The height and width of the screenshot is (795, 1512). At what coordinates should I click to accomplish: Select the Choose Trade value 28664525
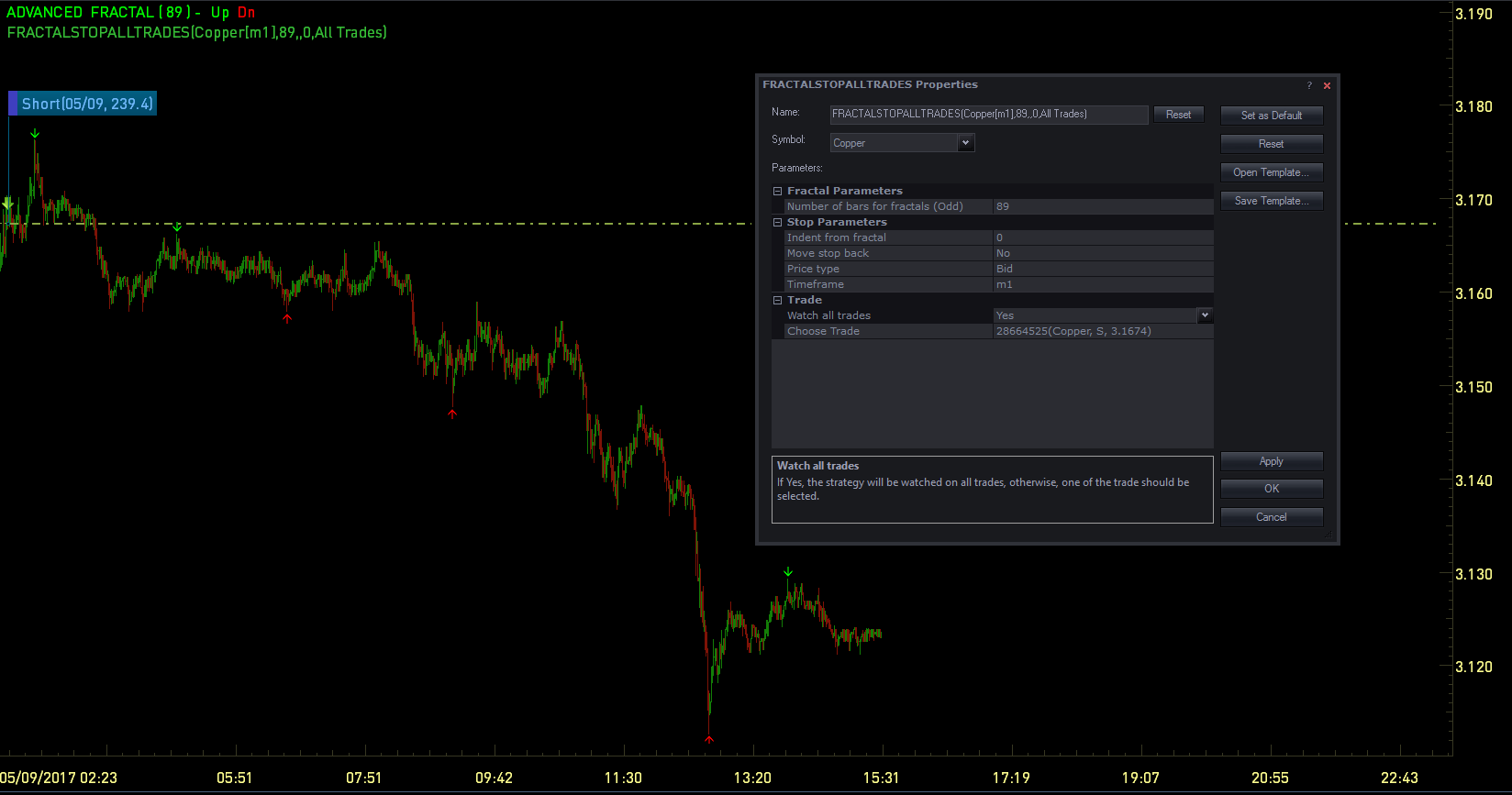[x=1103, y=331]
